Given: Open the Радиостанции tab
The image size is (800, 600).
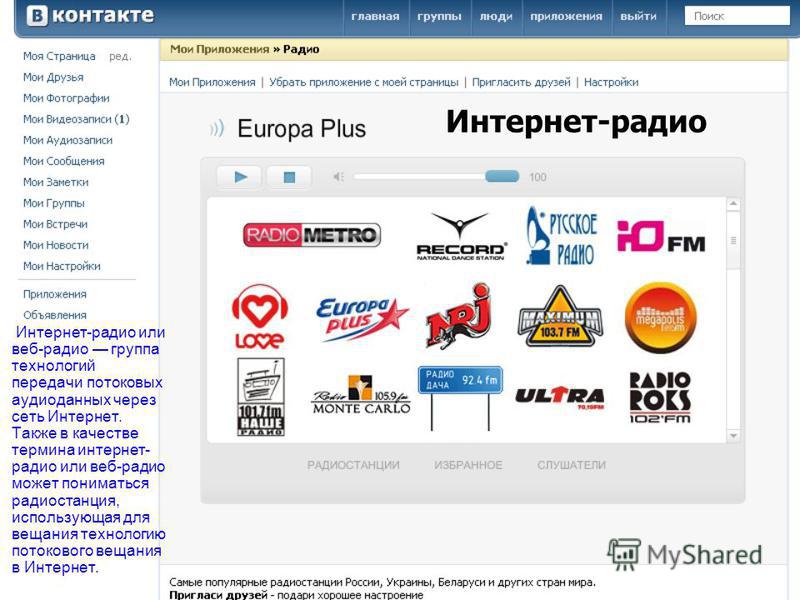Looking at the screenshot, I should 353,465.
